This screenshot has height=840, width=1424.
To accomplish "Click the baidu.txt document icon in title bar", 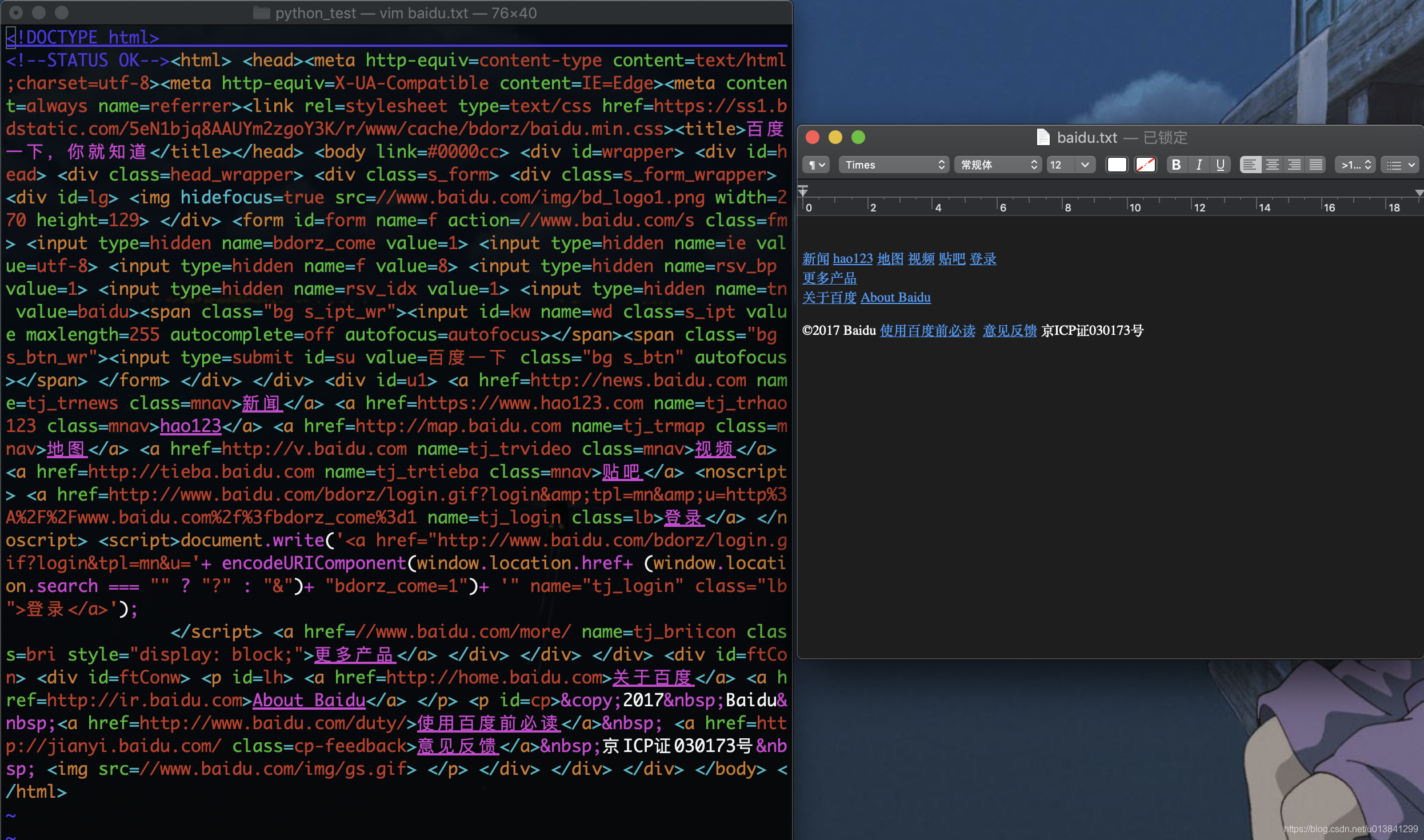I will tap(1043, 137).
